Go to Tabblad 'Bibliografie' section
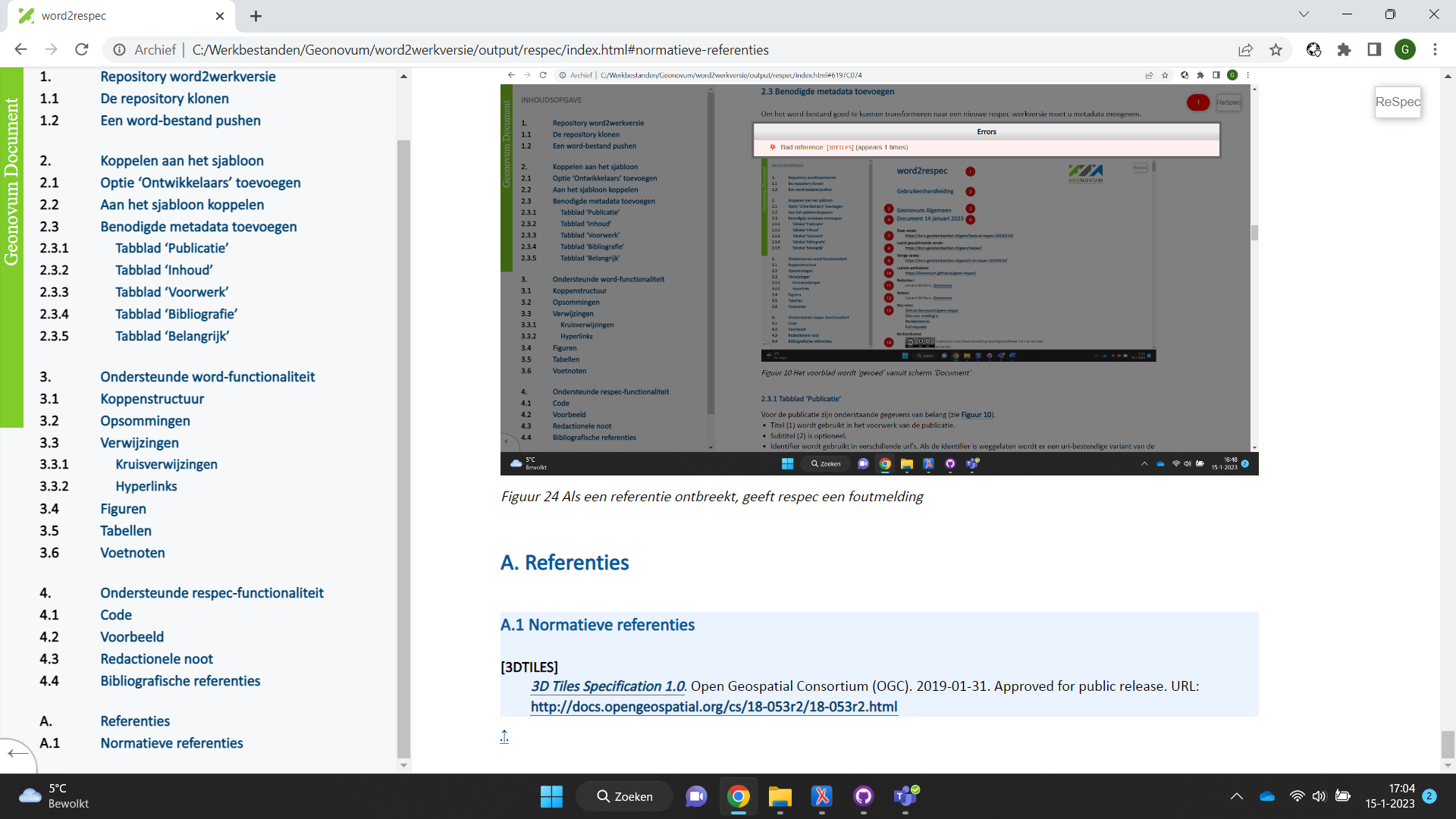Image resolution: width=1456 pixels, height=819 pixels. [x=176, y=314]
